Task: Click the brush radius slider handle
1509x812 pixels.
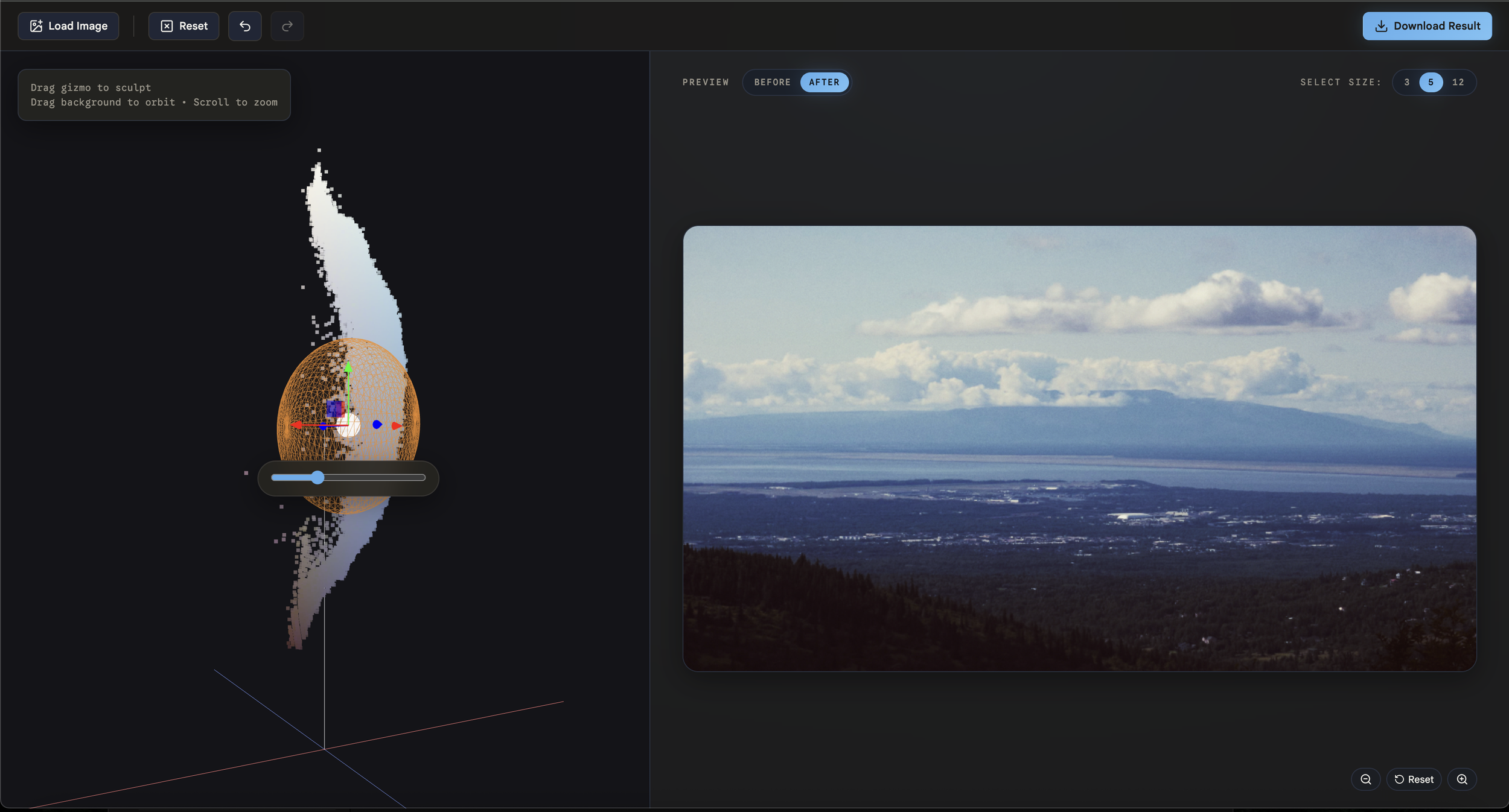Action: click(317, 478)
